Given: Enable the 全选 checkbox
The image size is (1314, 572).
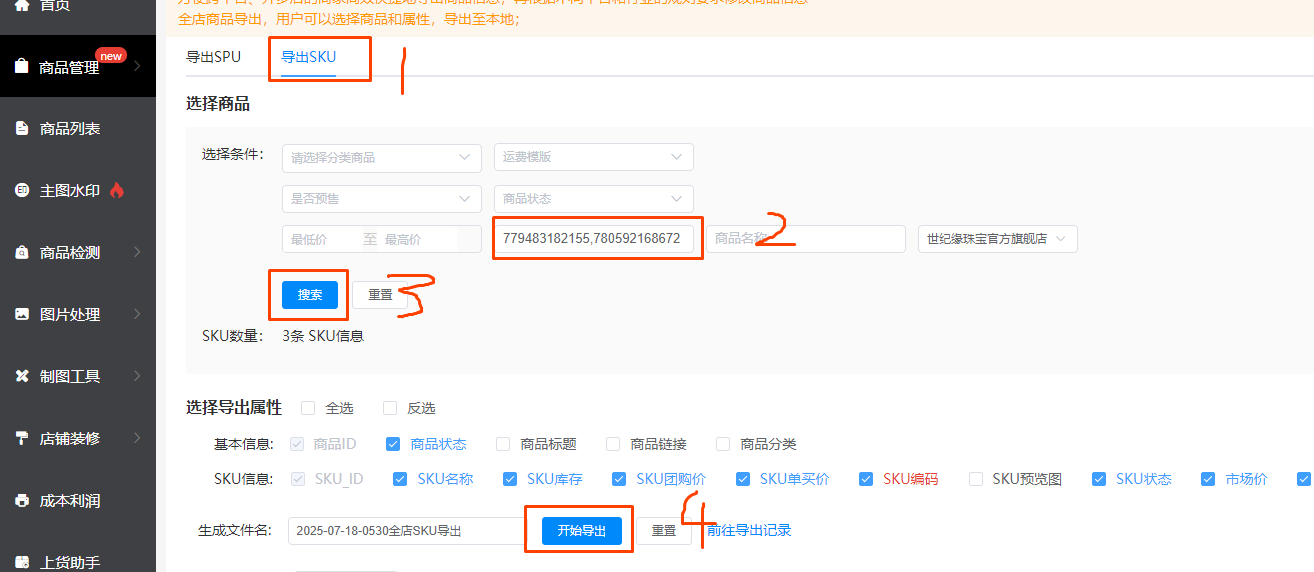Looking at the screenshot, I should tap(308, 408).
